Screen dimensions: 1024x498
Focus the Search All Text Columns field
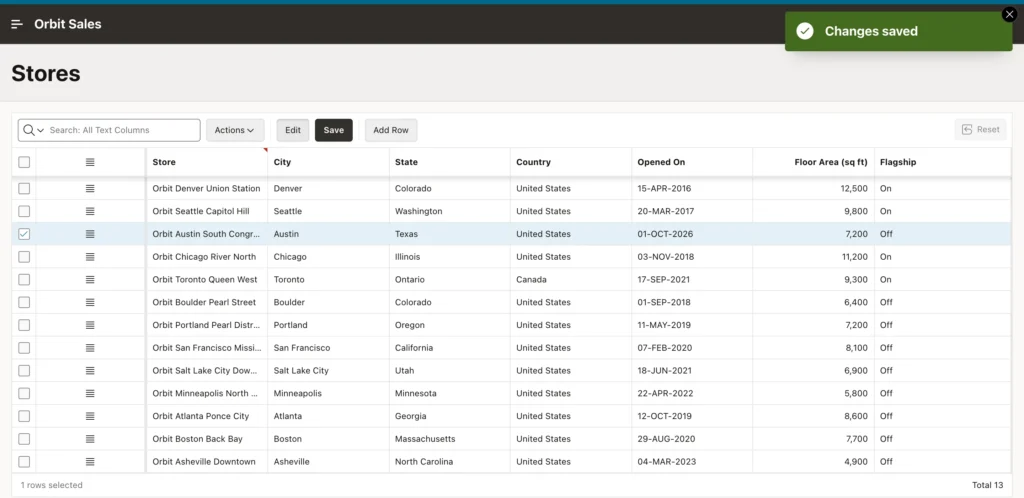(123, 130)
